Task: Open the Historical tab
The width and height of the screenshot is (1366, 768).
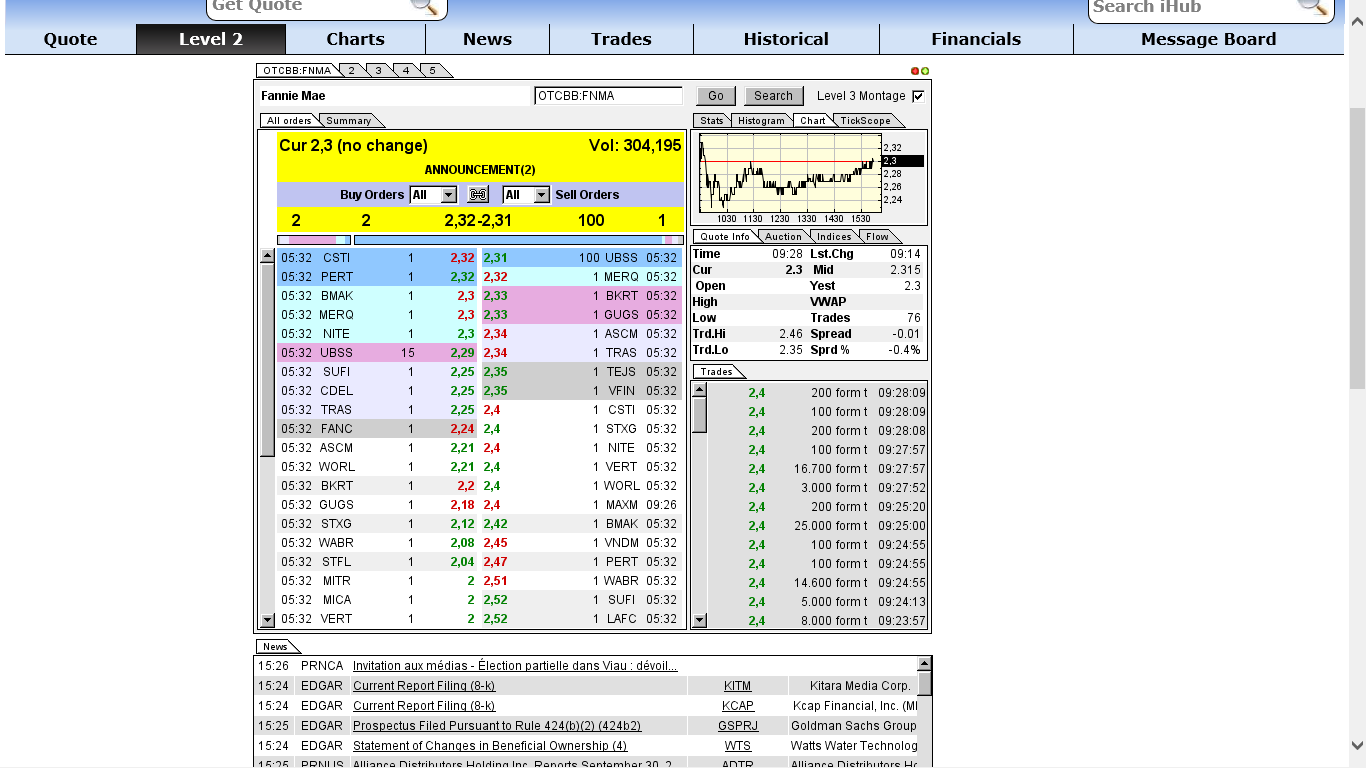Action: click(786, 39)
